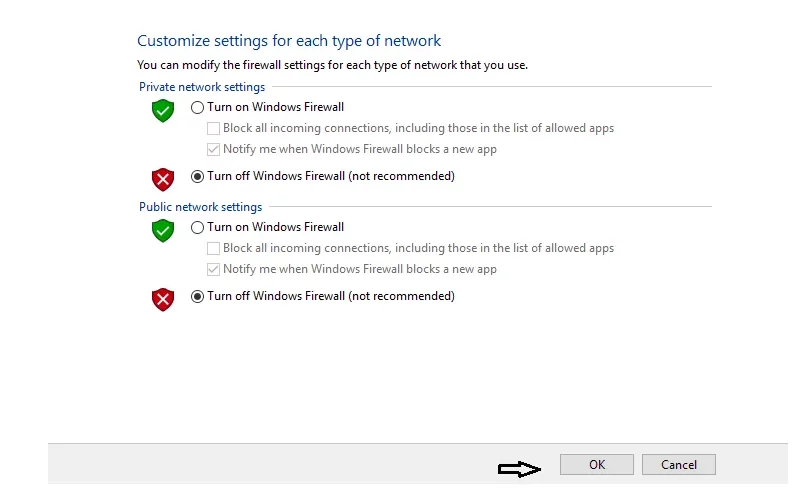Select Turn off Windows Firewall for private network
800x500 pixels.
coord(197,176)
